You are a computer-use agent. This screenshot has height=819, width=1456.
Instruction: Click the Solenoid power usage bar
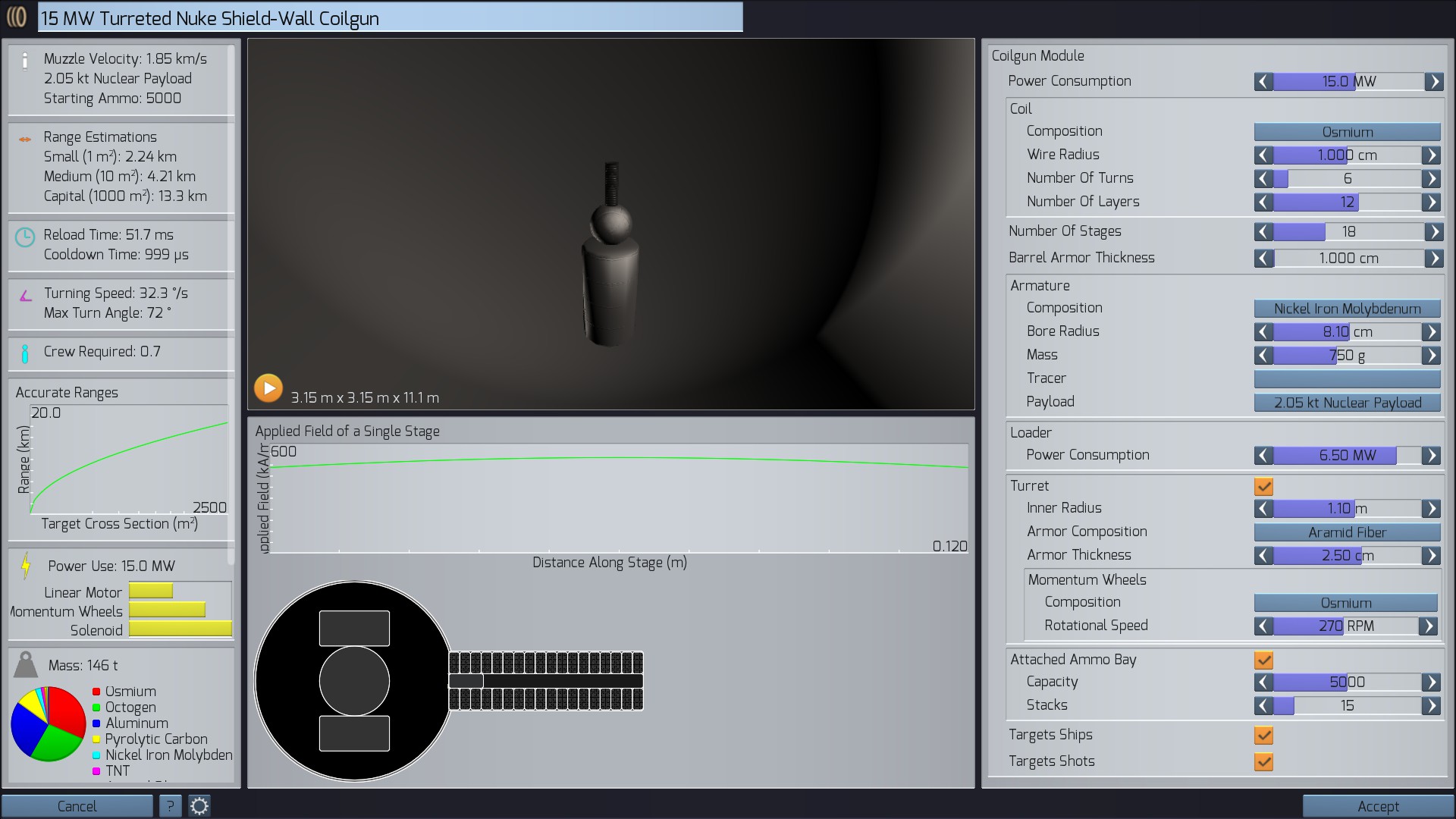pos(180,629)
